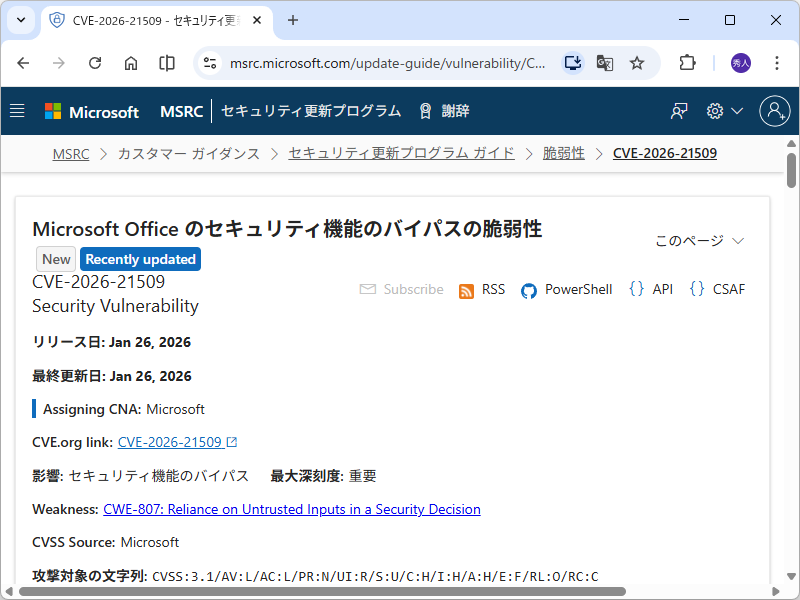Open the browser extensions icon

(x=686, y=62)
